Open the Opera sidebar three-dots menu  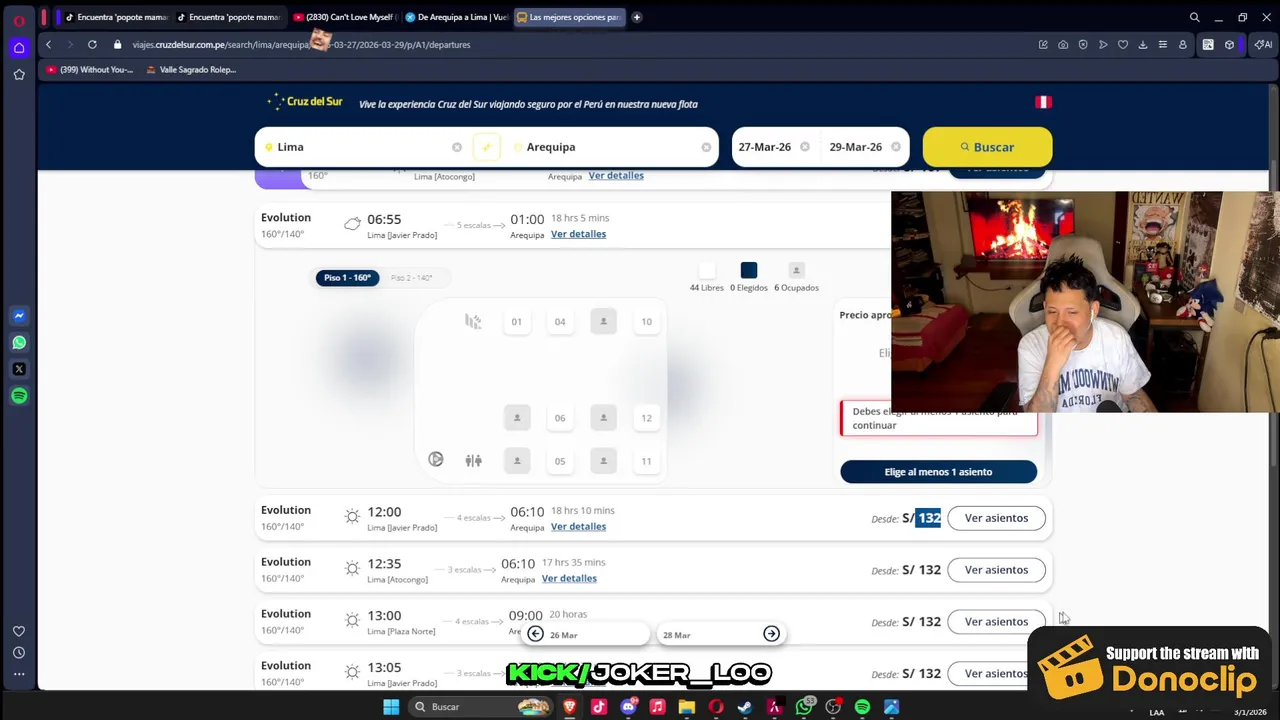(19, 674)
